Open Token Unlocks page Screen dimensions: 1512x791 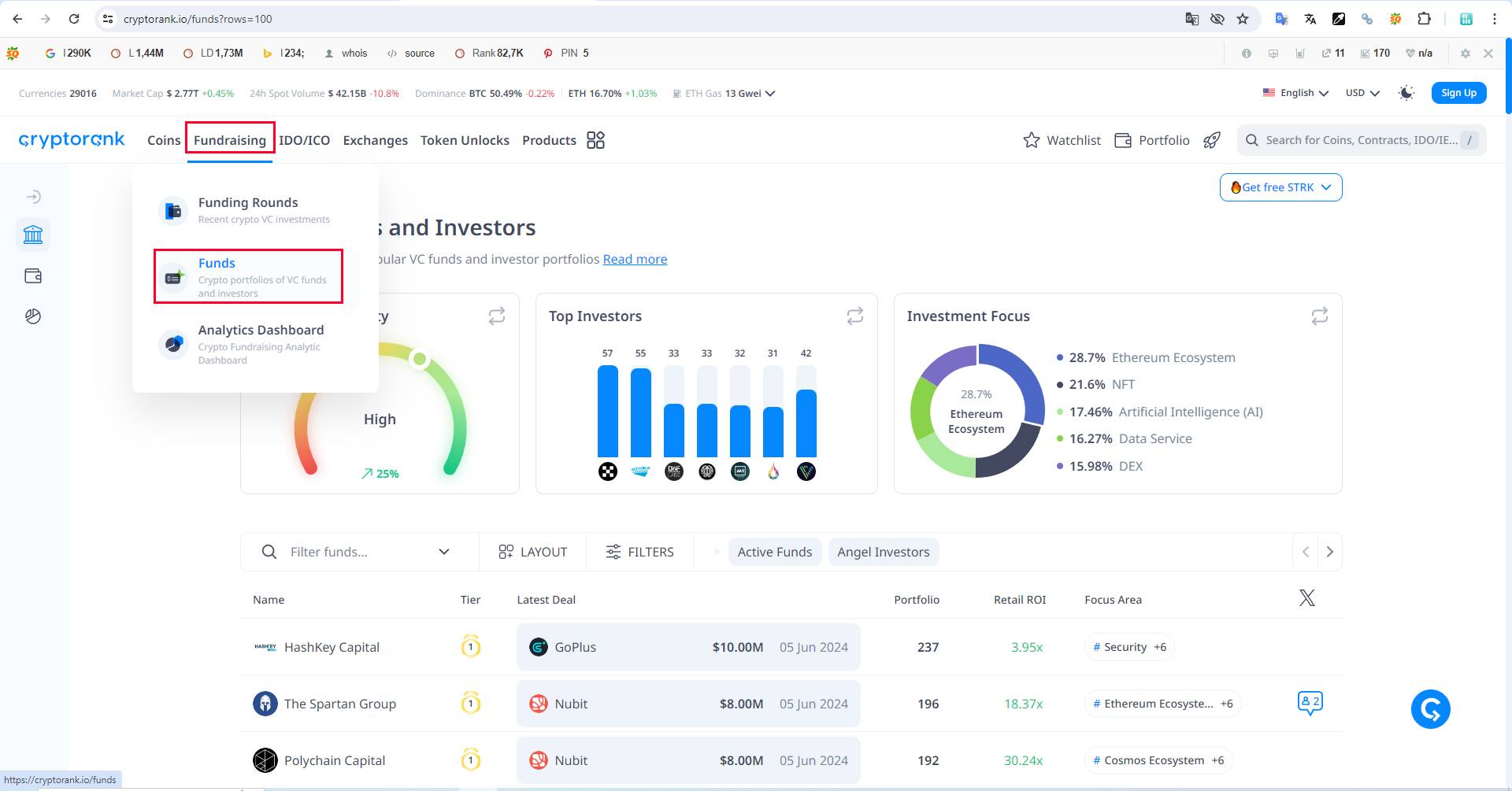pyautogui.click(x=465, y=140)
